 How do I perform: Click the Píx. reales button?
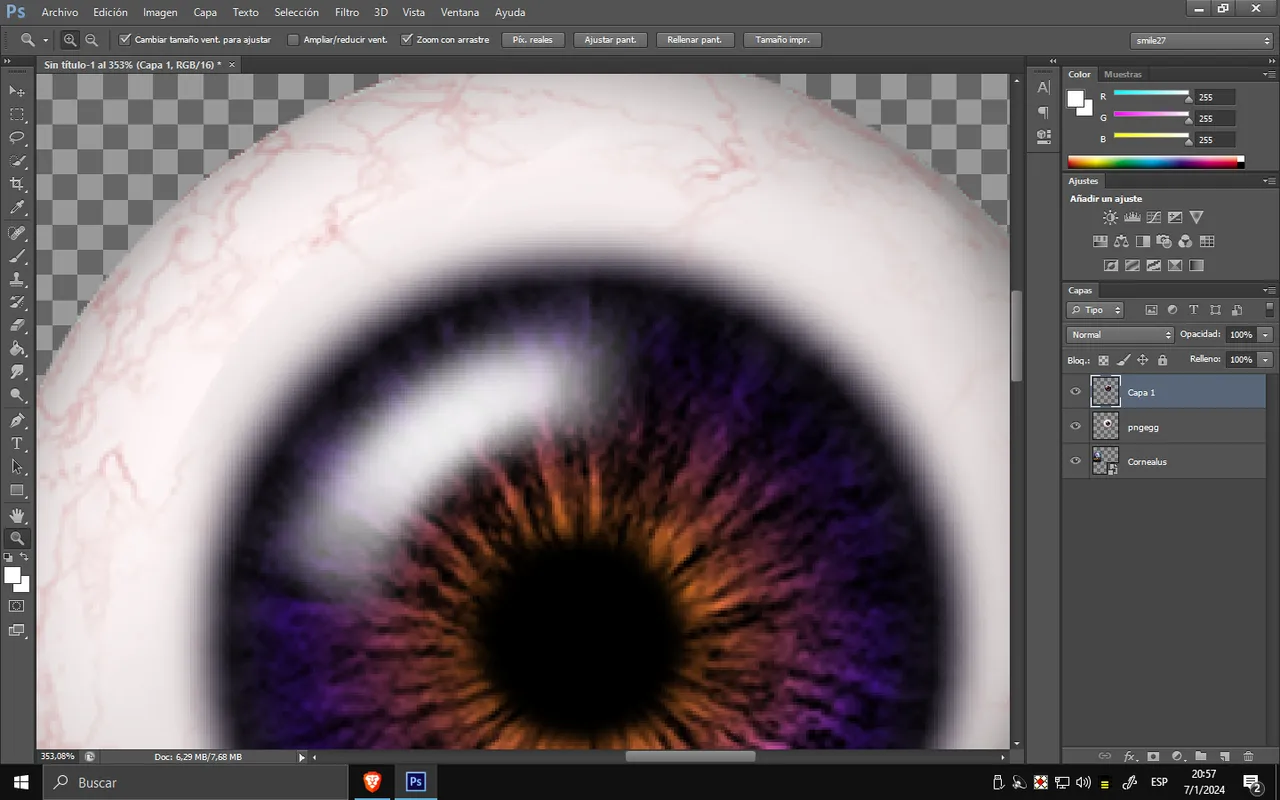533,40
